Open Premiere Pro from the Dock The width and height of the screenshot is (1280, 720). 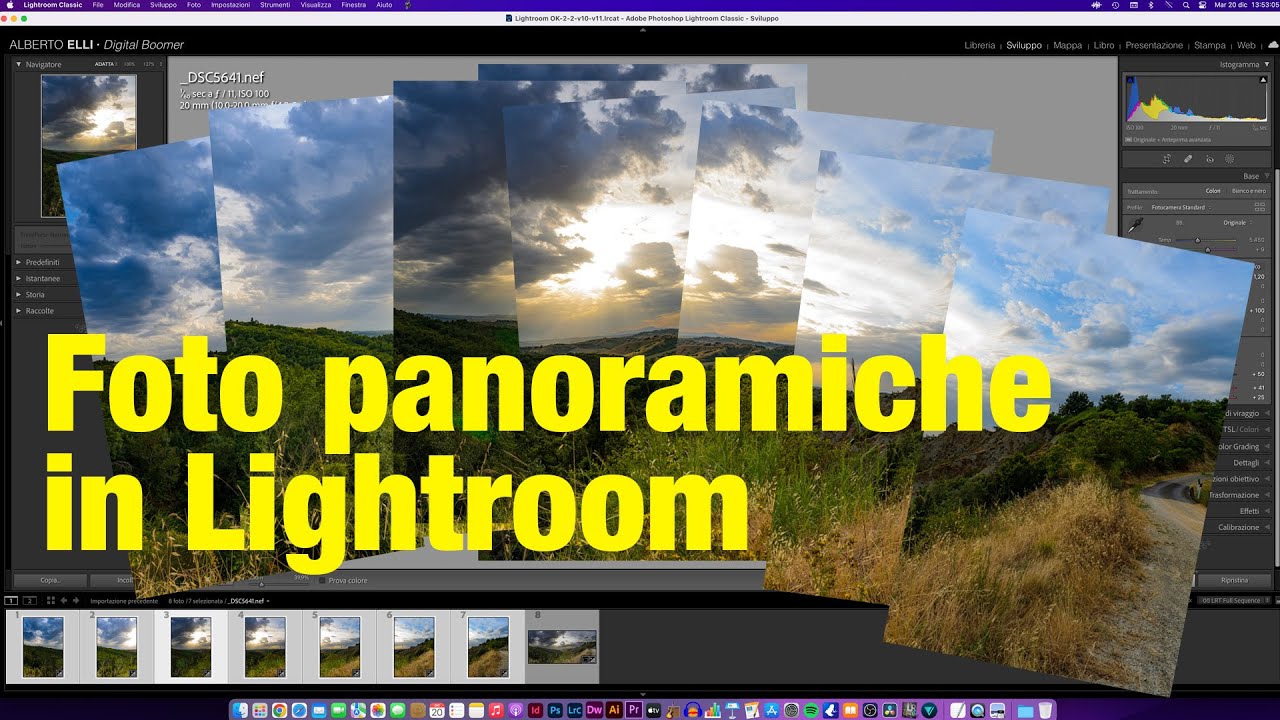pyautogui.click(x=633, y=710)
